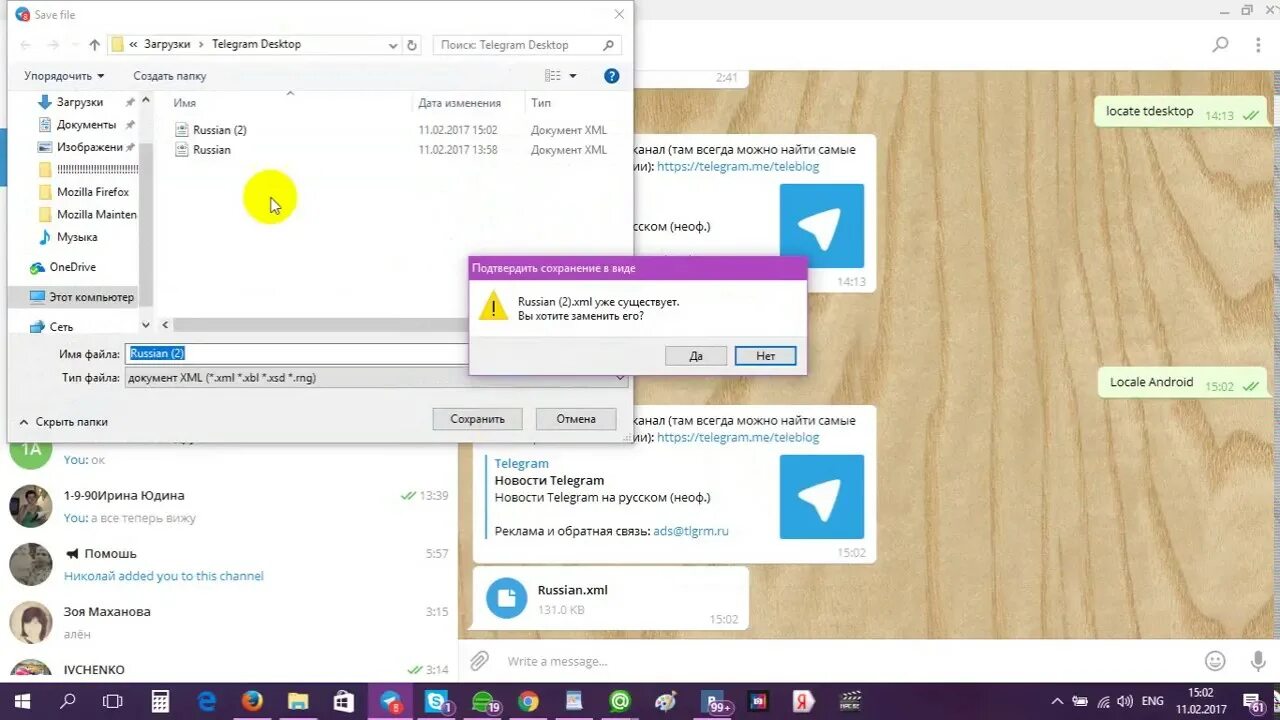Click the navigation pane down scroll arrow
Viewport: 1280px width, 720px height.
click(146, 325)
